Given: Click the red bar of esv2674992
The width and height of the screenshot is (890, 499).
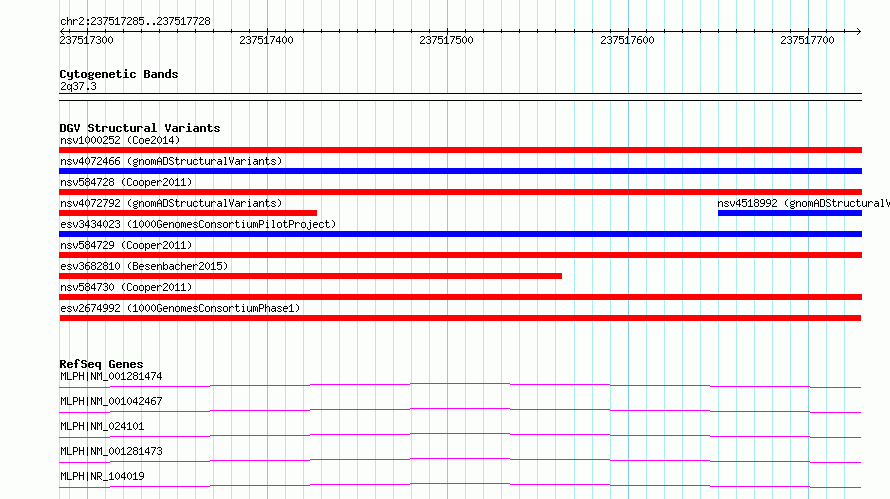Looking at the screenshot, I should (460, 318).
